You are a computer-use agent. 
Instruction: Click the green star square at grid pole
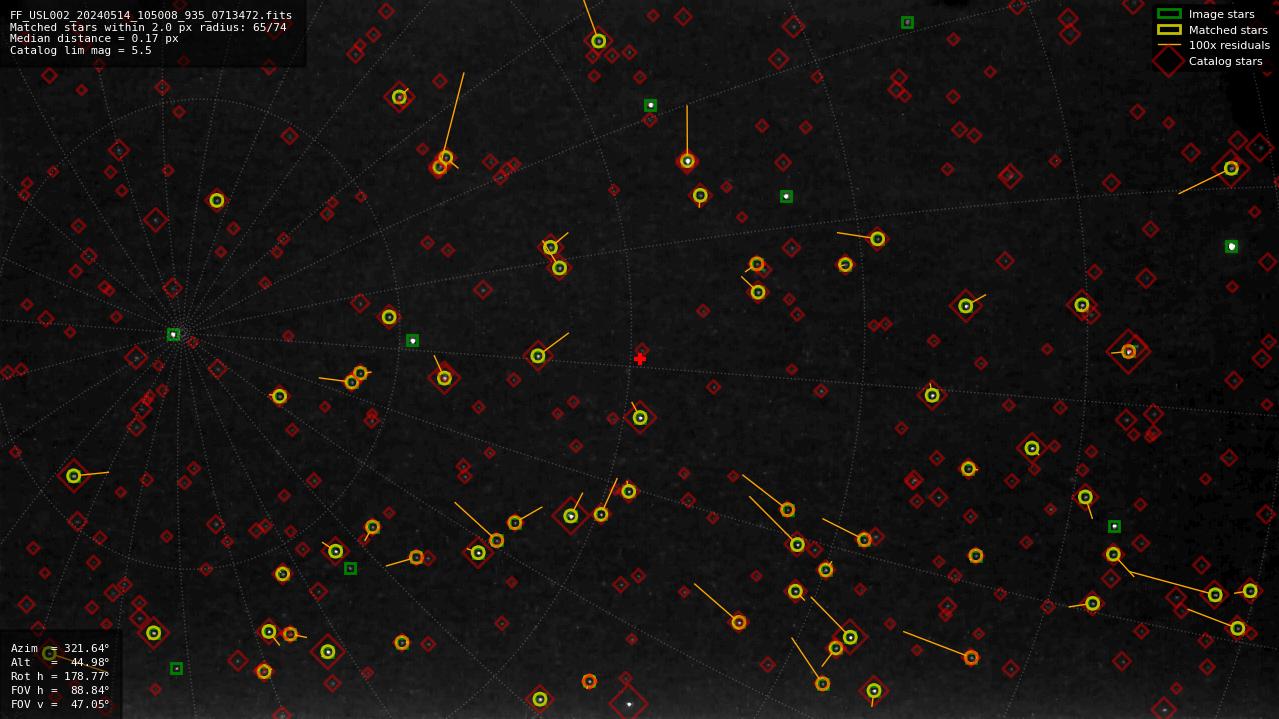click(173, 335)
